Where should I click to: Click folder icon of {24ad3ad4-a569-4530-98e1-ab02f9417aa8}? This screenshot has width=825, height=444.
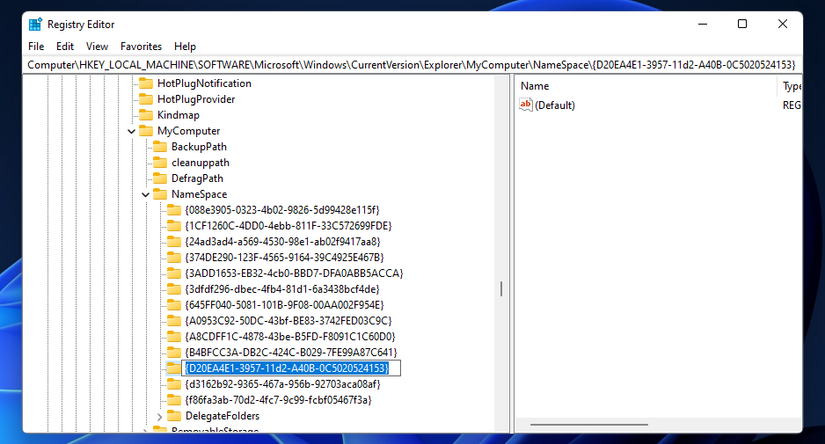pyautogui.click(x=174, y=241)
